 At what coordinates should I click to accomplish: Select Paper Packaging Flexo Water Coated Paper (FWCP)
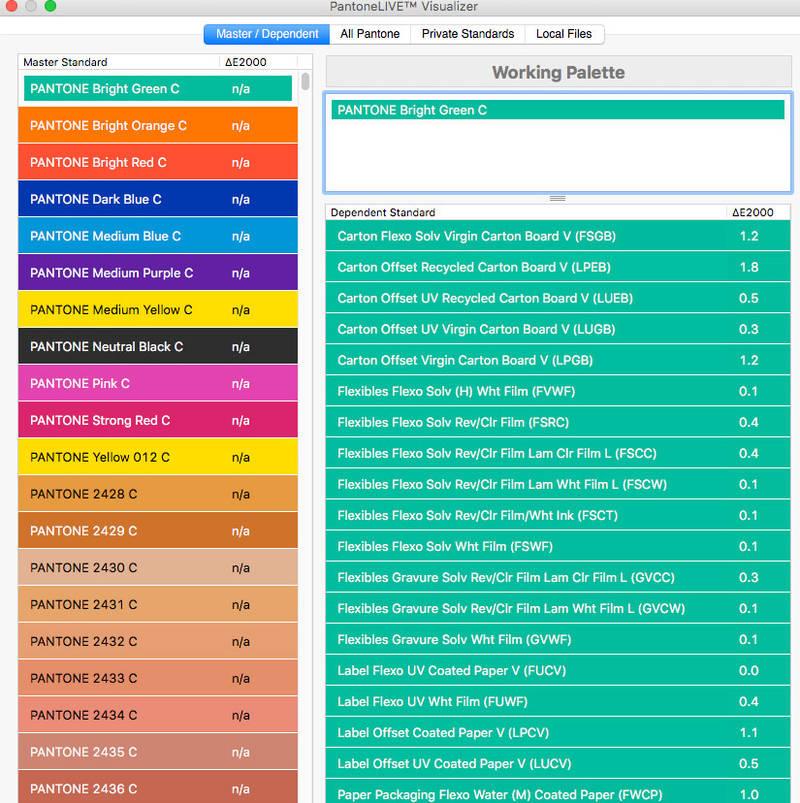(x=558, y=792)
